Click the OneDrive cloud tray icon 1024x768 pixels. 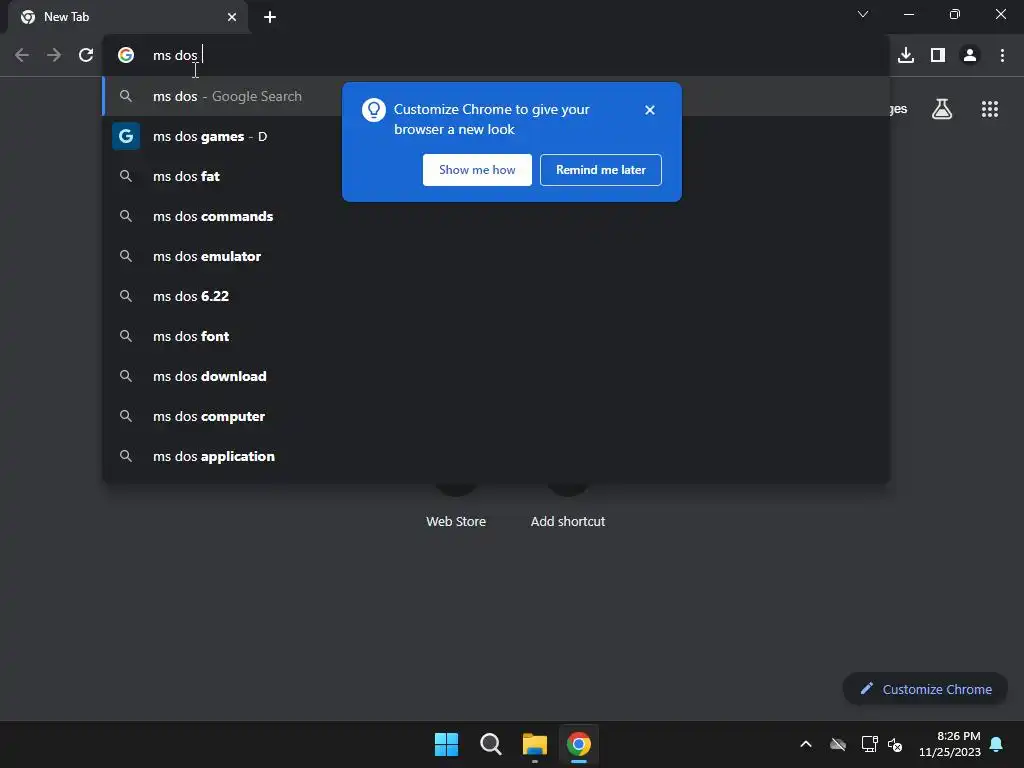(x=838, y=744)
